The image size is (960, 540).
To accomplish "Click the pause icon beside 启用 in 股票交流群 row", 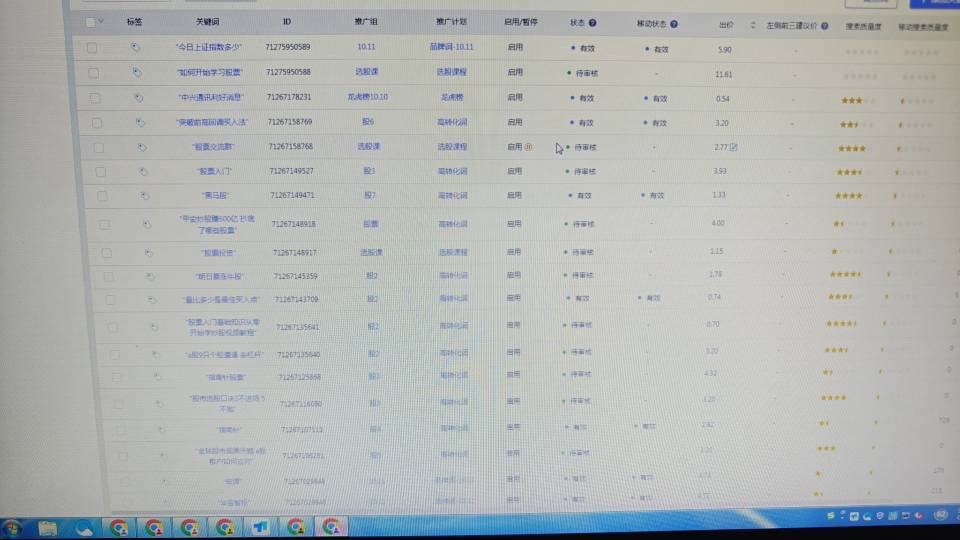I will [x=528, y=147].
